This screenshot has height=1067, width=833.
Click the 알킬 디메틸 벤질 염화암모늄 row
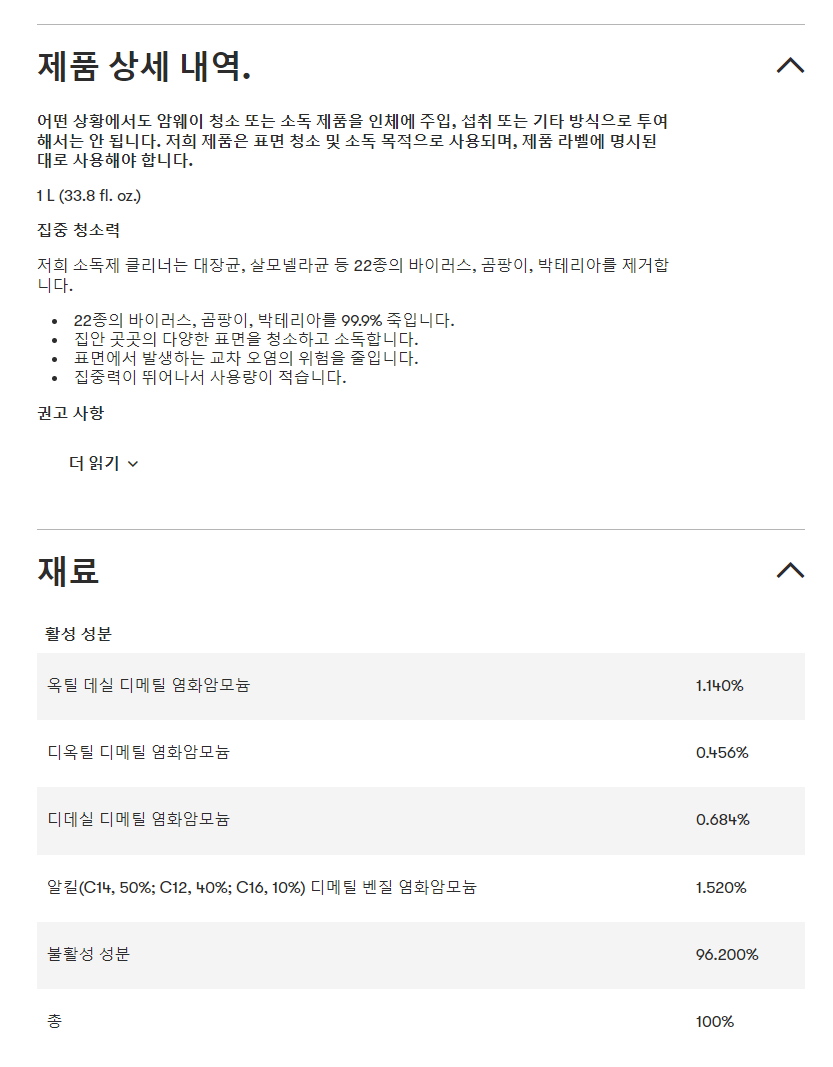point(262,887)
